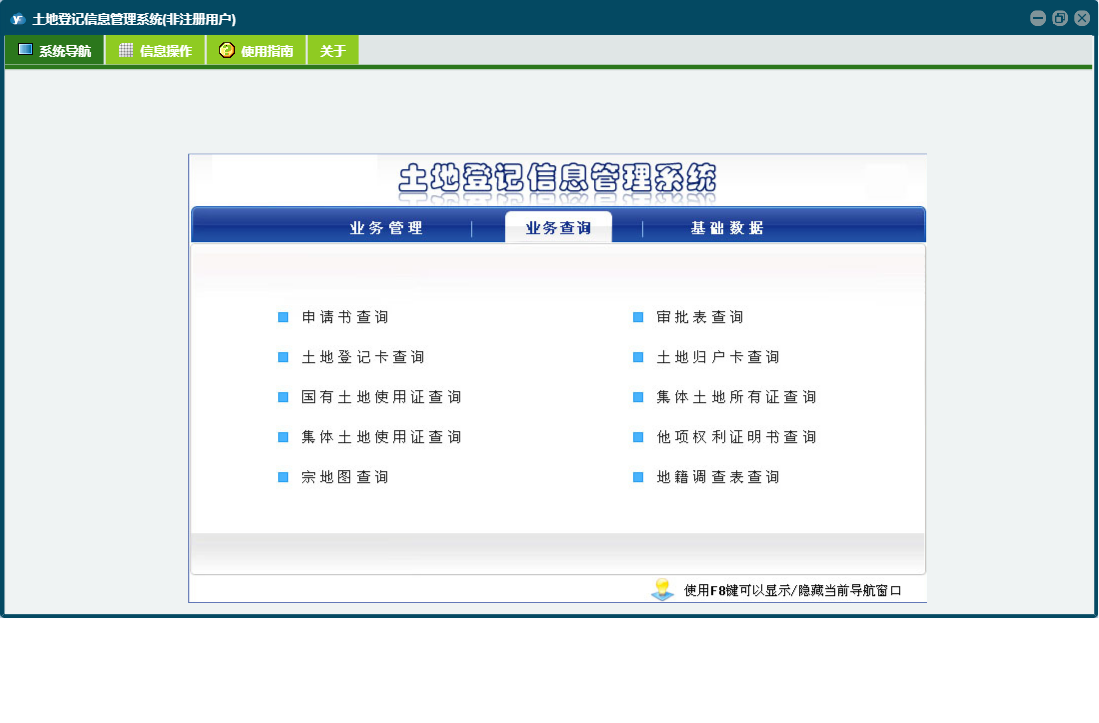The width and height of the screenshot is (1099, 723).
Task: Open the 信息操作 menu
Action: point(155,50)
